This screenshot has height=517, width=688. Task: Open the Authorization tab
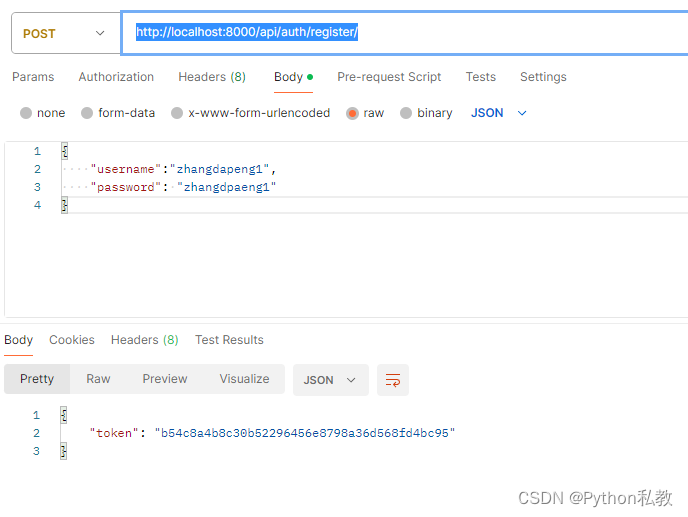[x=116, y=77]
